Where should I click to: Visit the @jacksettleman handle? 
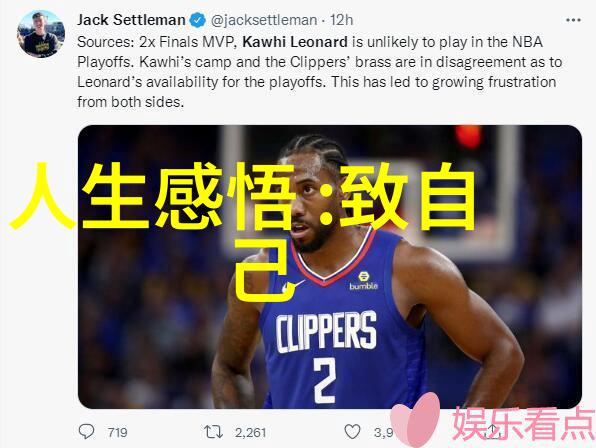[x=264, y=20]
